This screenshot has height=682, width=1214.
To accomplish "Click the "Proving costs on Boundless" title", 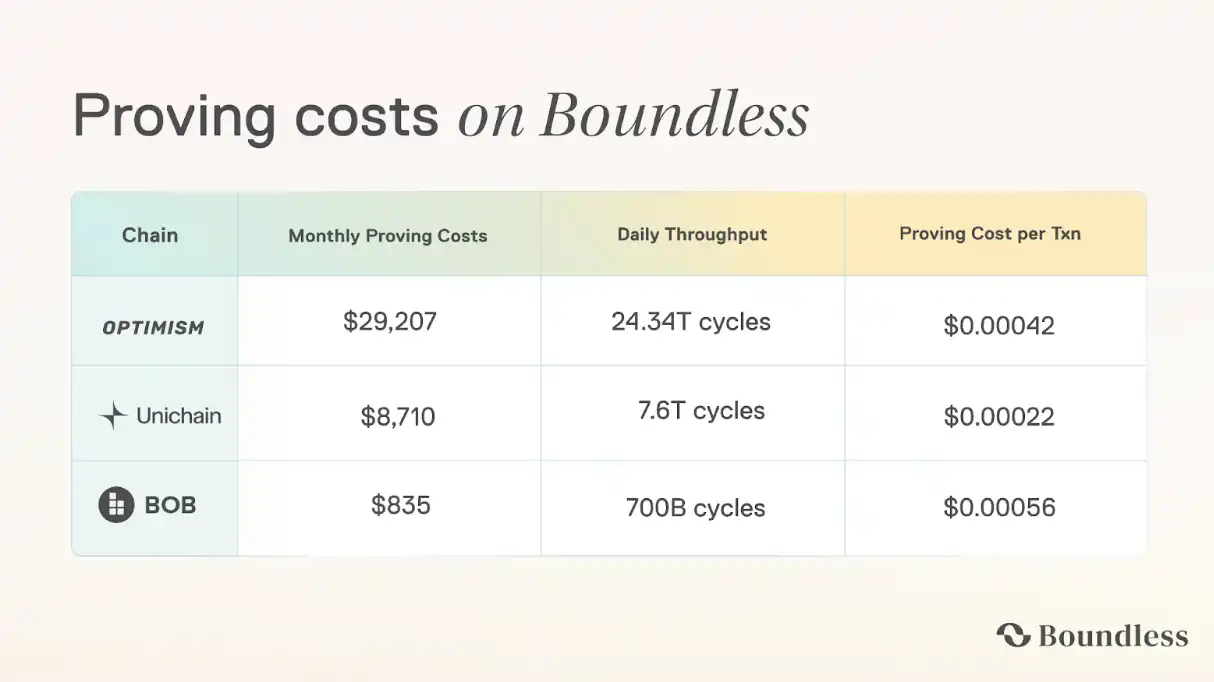I will click(x=441, y=117).
